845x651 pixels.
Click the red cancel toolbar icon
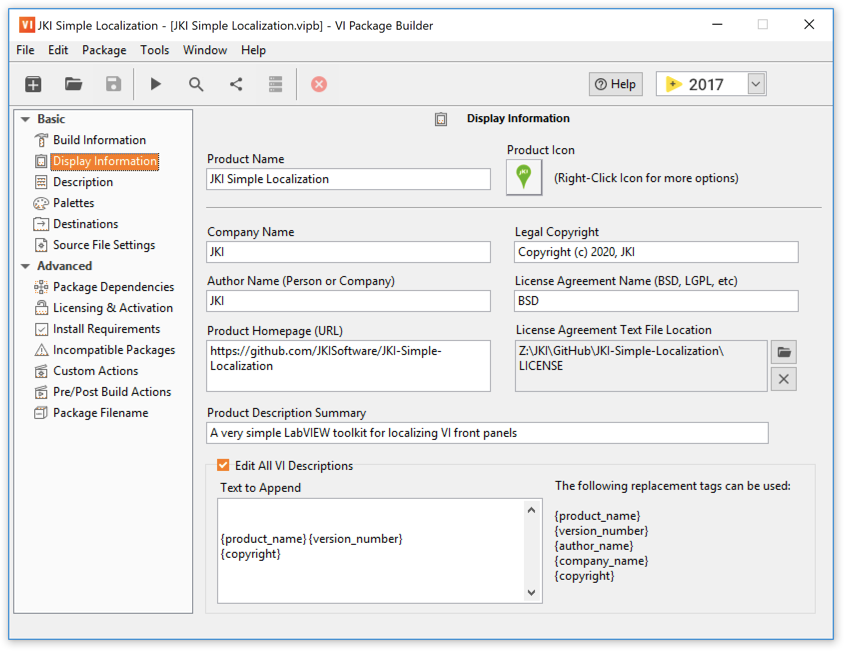[x=319, y=84]
